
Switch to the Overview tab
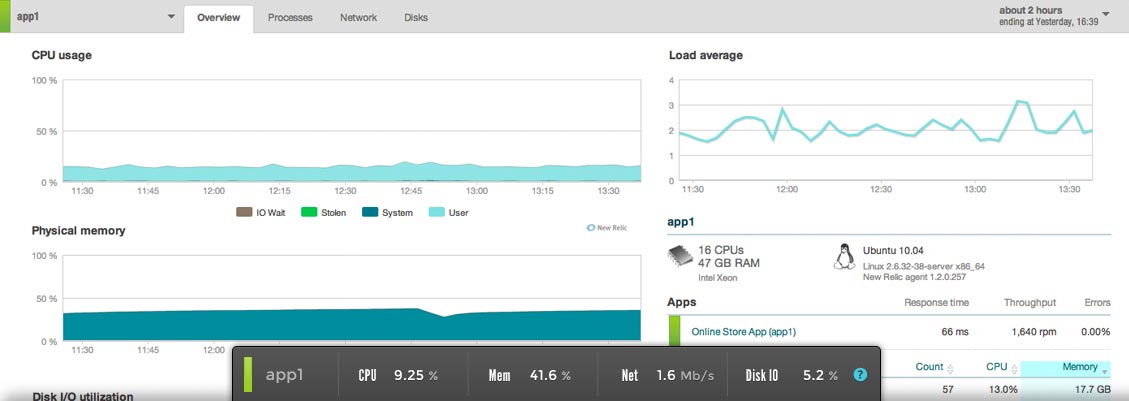click(218, 18)
